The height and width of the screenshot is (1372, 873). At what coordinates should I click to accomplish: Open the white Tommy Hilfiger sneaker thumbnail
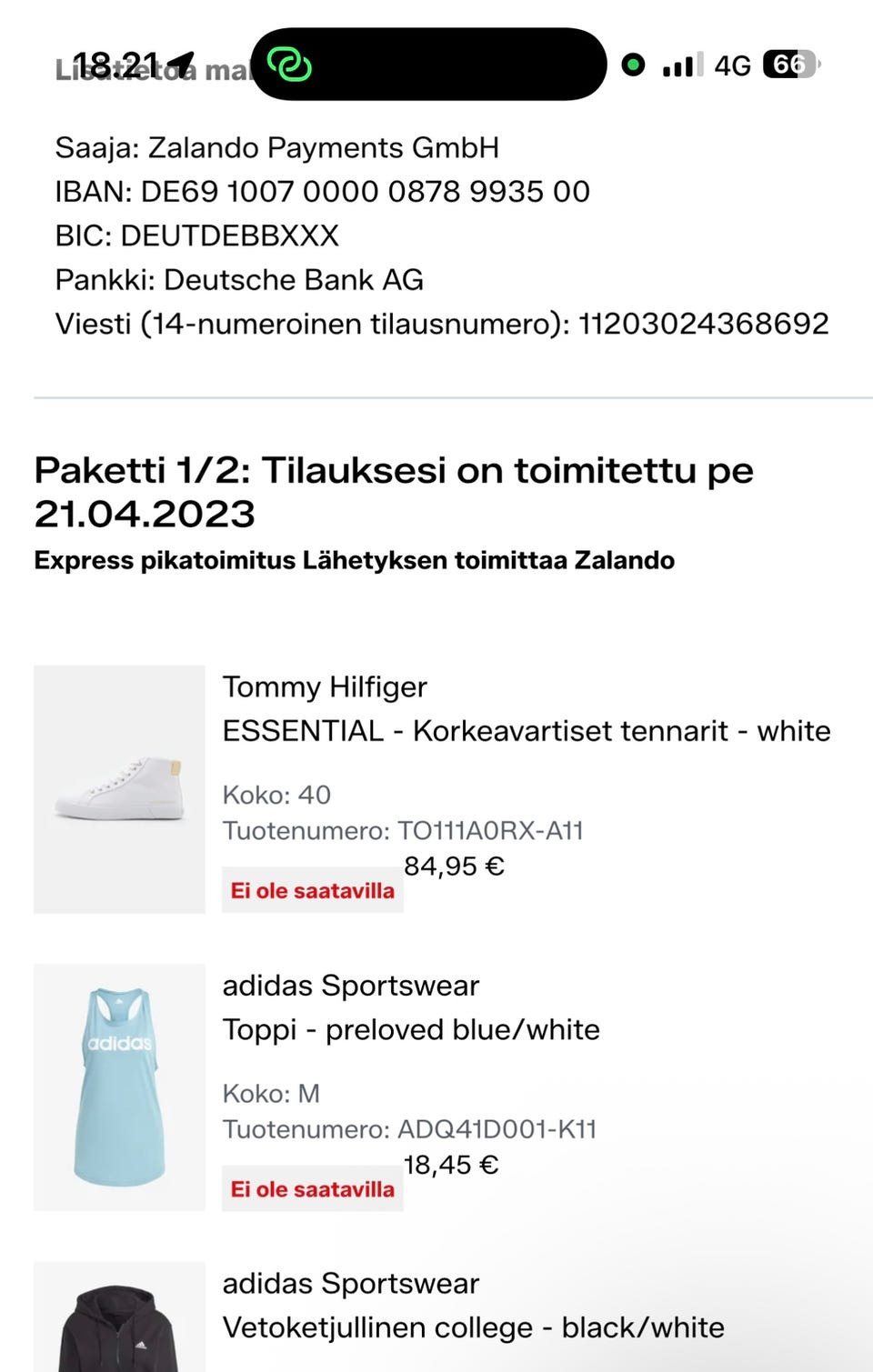click(119, 788)
